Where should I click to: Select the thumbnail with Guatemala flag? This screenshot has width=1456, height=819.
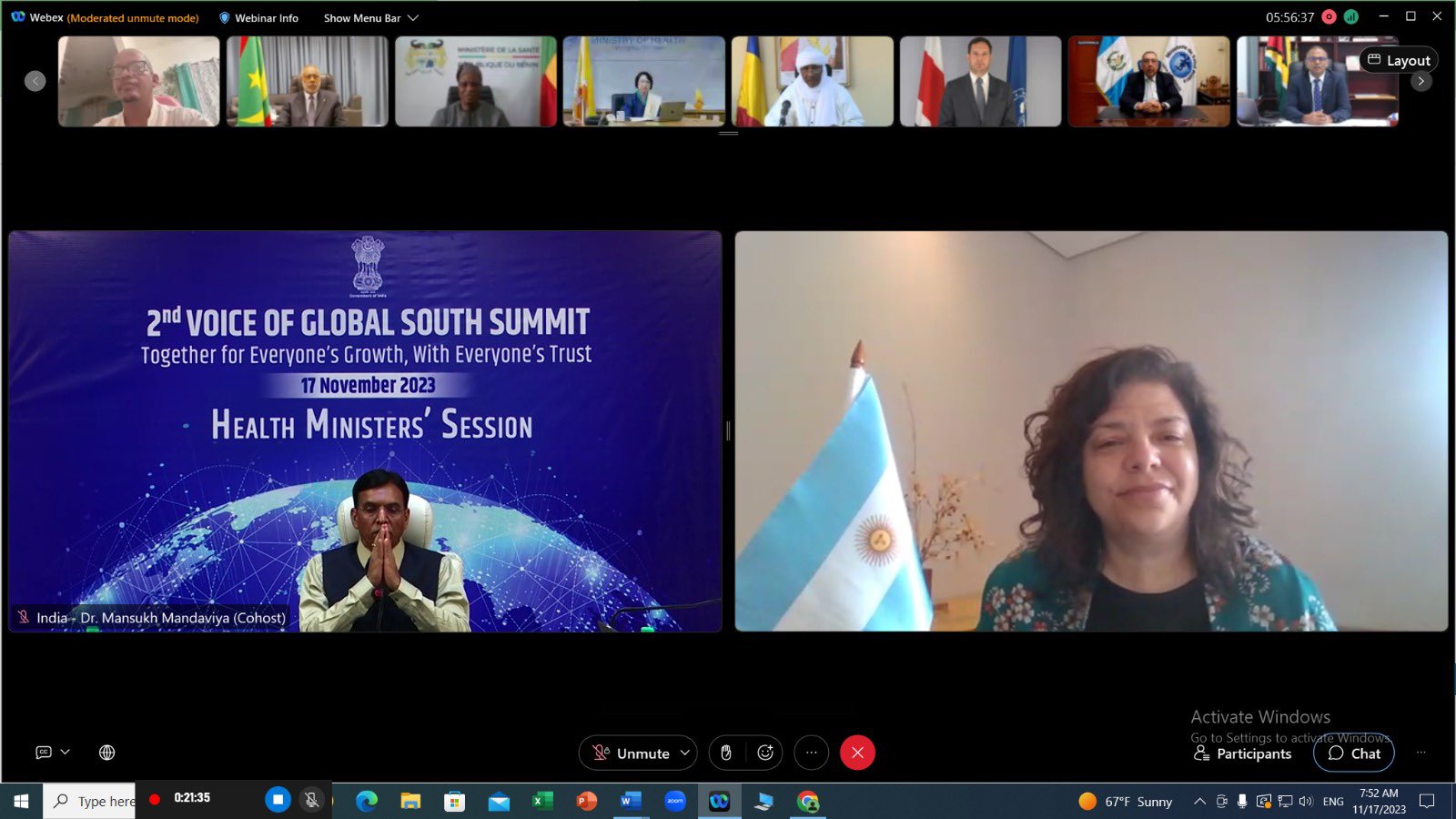[1148, 81]
